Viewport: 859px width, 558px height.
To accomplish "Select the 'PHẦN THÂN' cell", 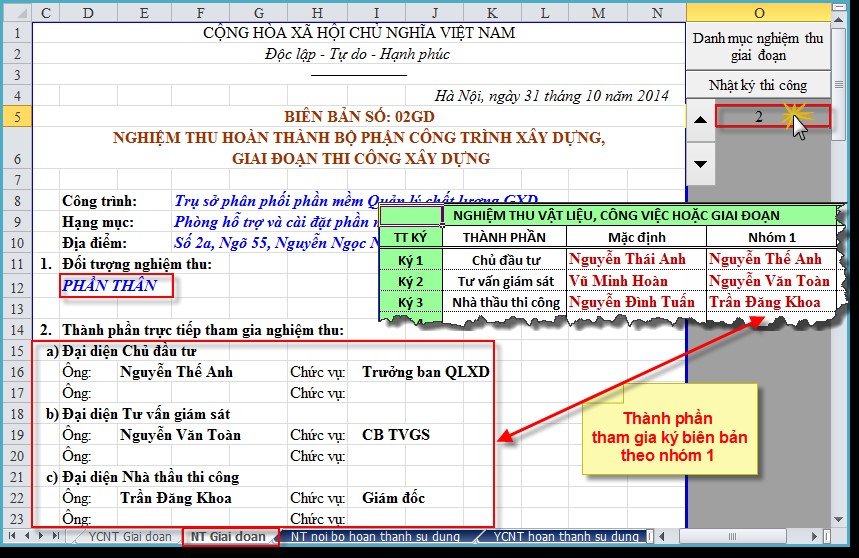I will click(109, 286).
